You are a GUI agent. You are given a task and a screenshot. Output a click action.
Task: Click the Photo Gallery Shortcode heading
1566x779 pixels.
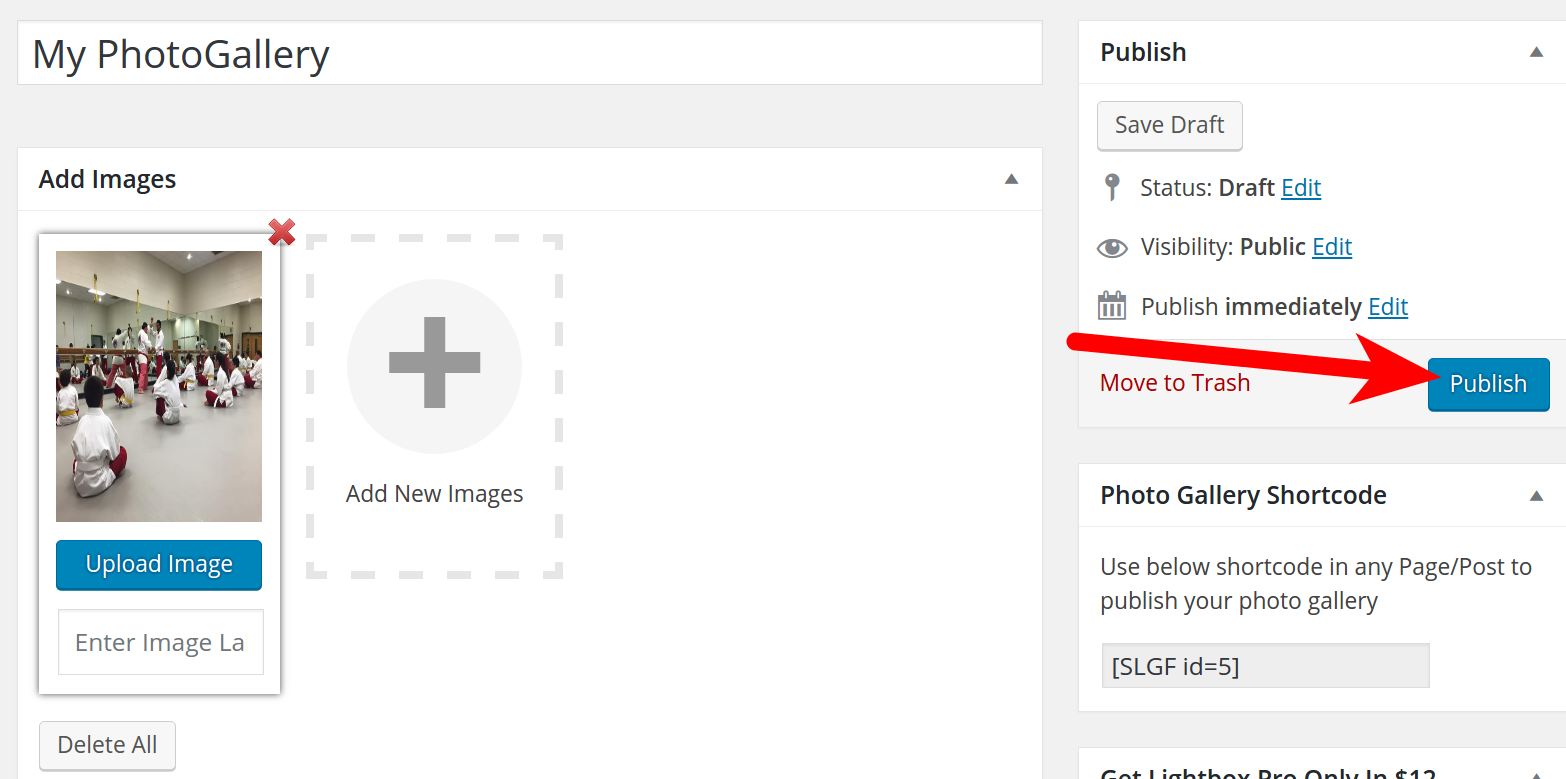[x=1243, y=495]
